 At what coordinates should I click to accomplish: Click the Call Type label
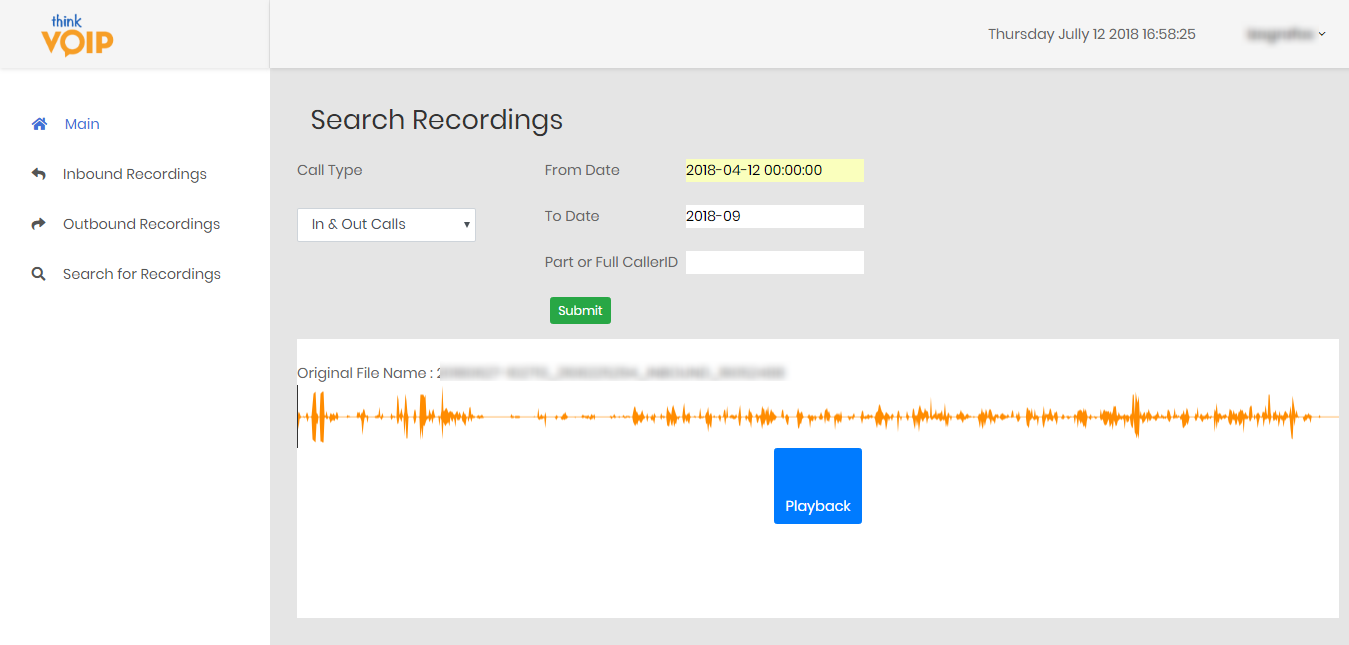(x=330, y=170)
